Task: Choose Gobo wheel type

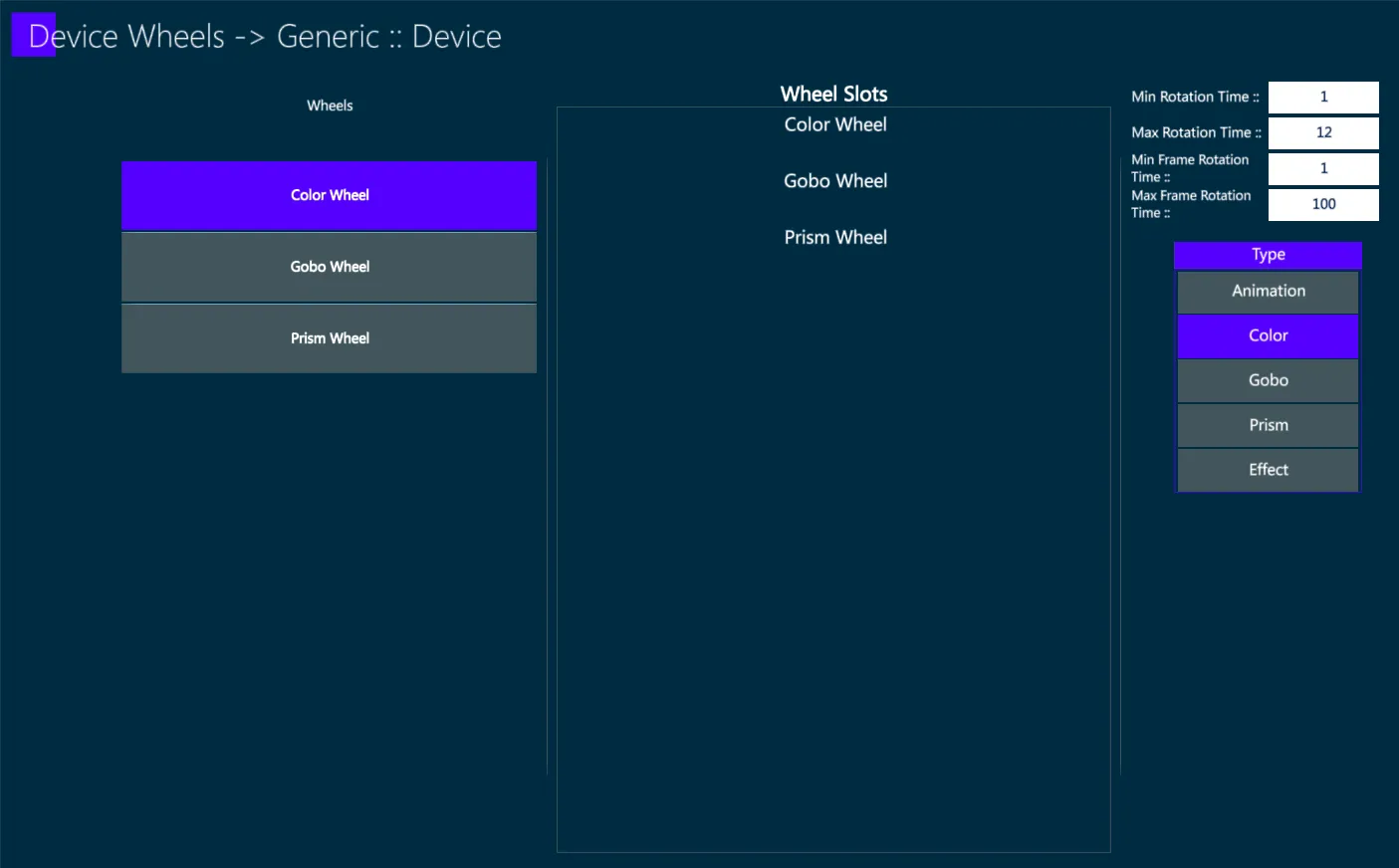Action: coord(1268,381)
